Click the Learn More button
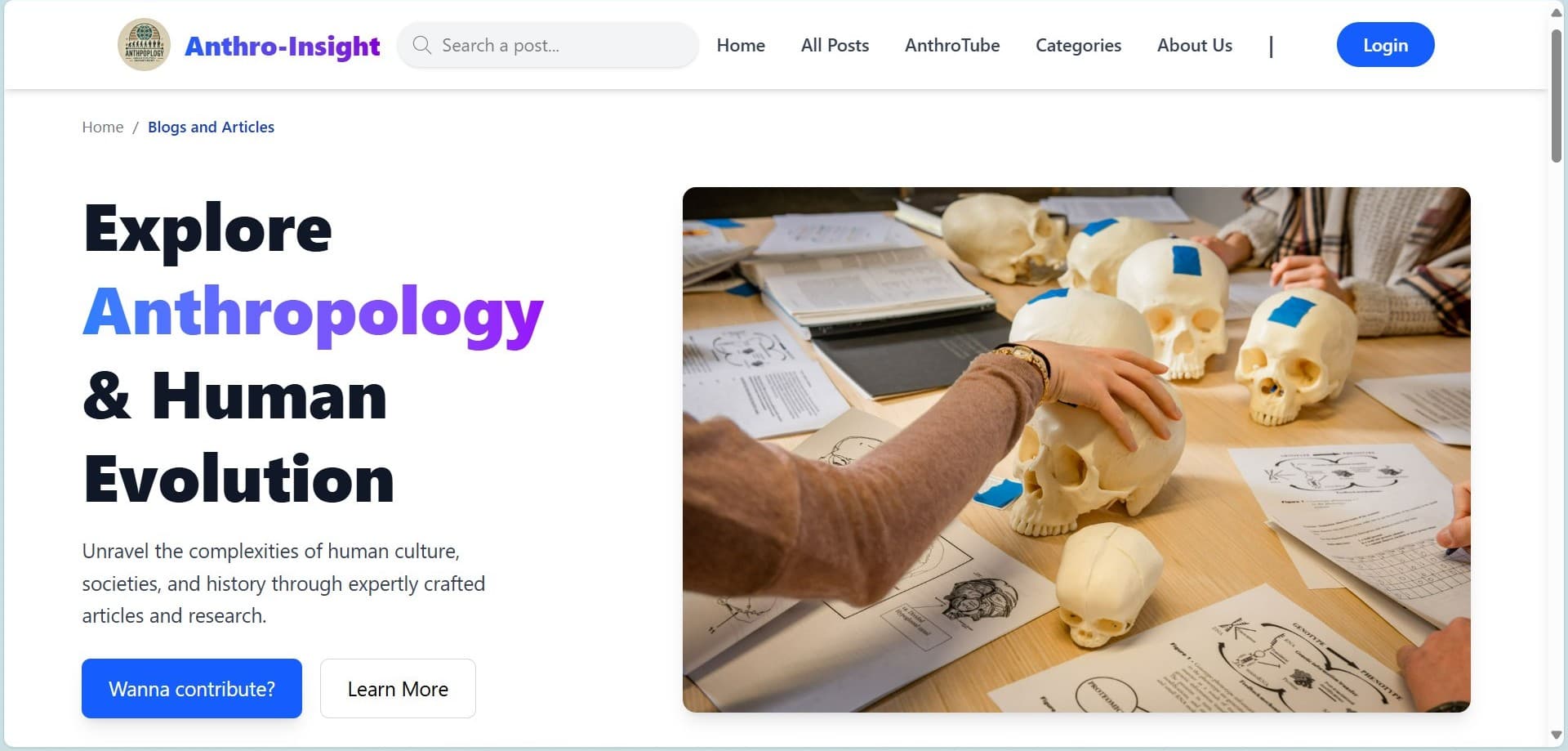Image resolution: width=1568 pixels, height=751 pixels. pos(398,689)
